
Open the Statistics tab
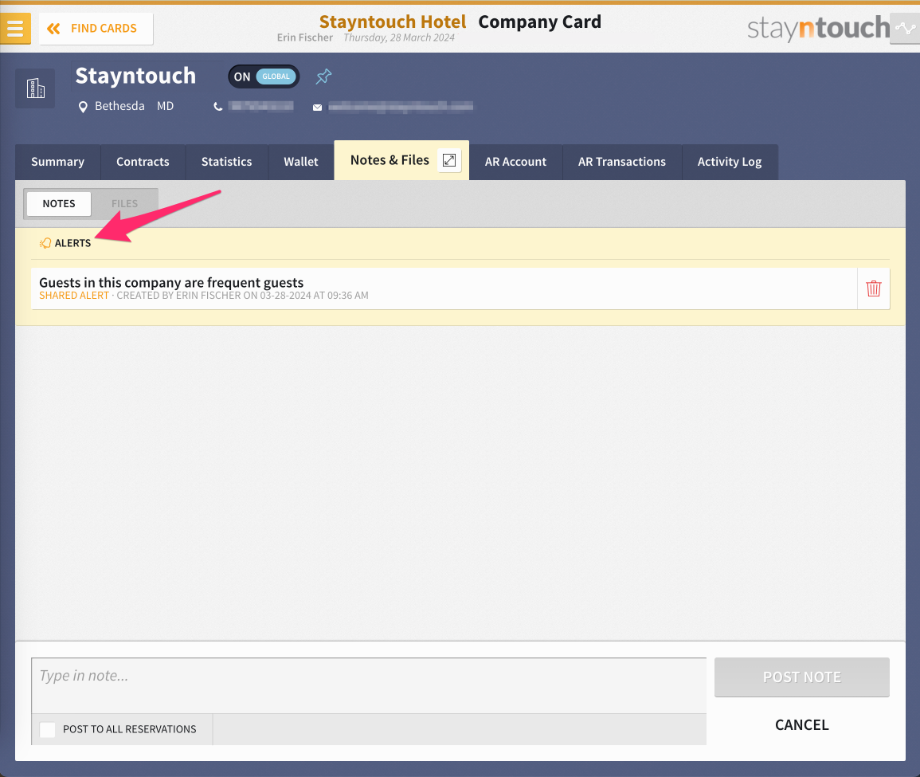click(226, 162)
